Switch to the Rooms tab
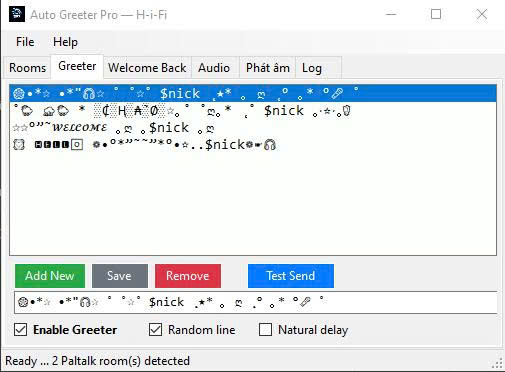The width and height of the screenshot is (505, 372). [x=28, y=68]
